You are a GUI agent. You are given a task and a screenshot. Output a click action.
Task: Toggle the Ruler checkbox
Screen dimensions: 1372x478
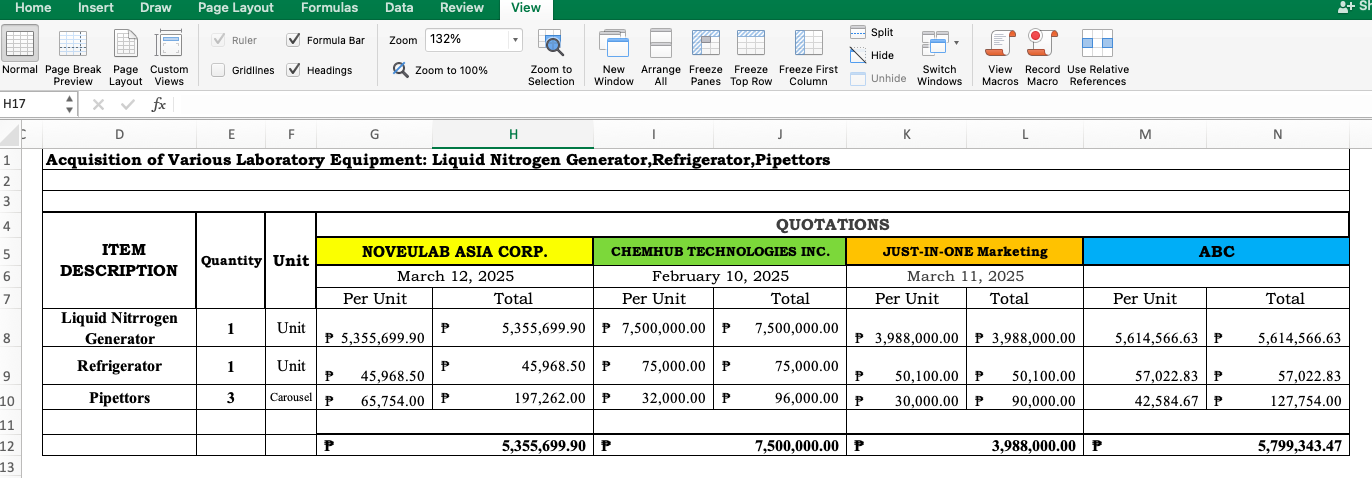218,40
